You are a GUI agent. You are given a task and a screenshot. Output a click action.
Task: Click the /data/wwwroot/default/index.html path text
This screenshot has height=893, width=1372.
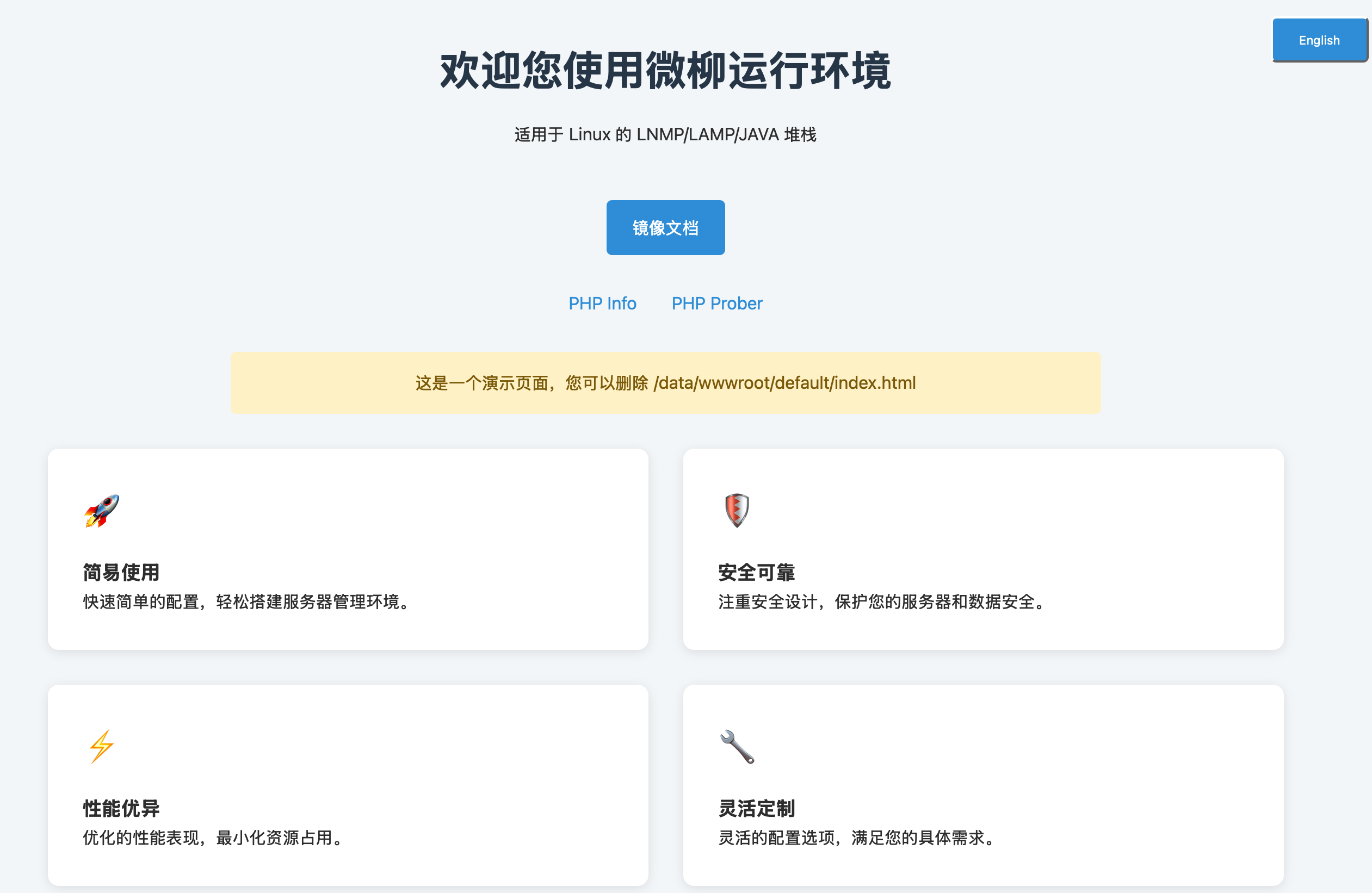tap(784, 382)
